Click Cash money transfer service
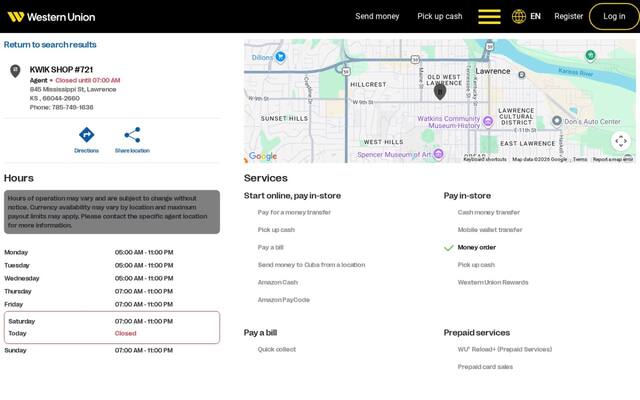This screenshot has width=640, height=400. tap(489, 212)
